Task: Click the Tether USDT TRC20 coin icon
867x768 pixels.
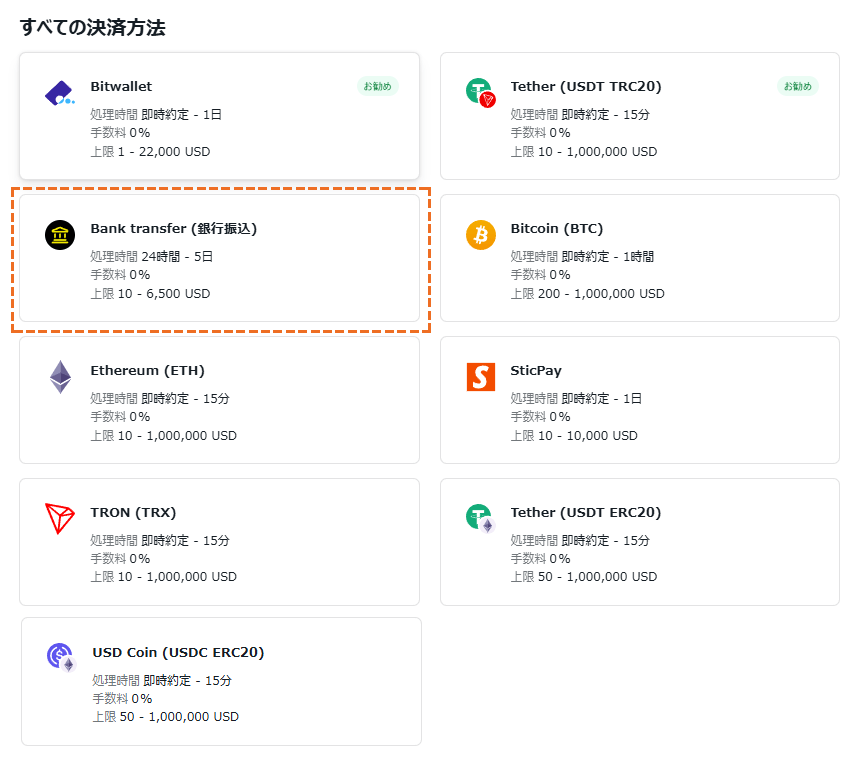Action: click(480, 92)
